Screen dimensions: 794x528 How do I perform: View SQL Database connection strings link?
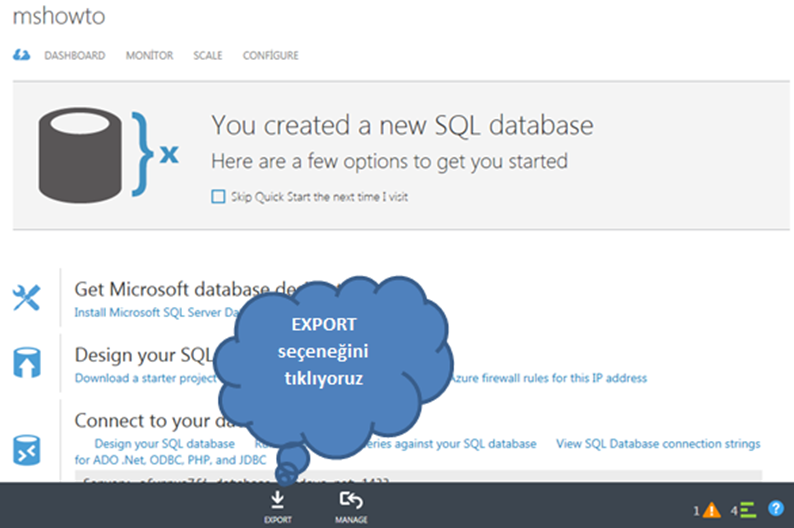pyautogui.click(x=658, y=443)
